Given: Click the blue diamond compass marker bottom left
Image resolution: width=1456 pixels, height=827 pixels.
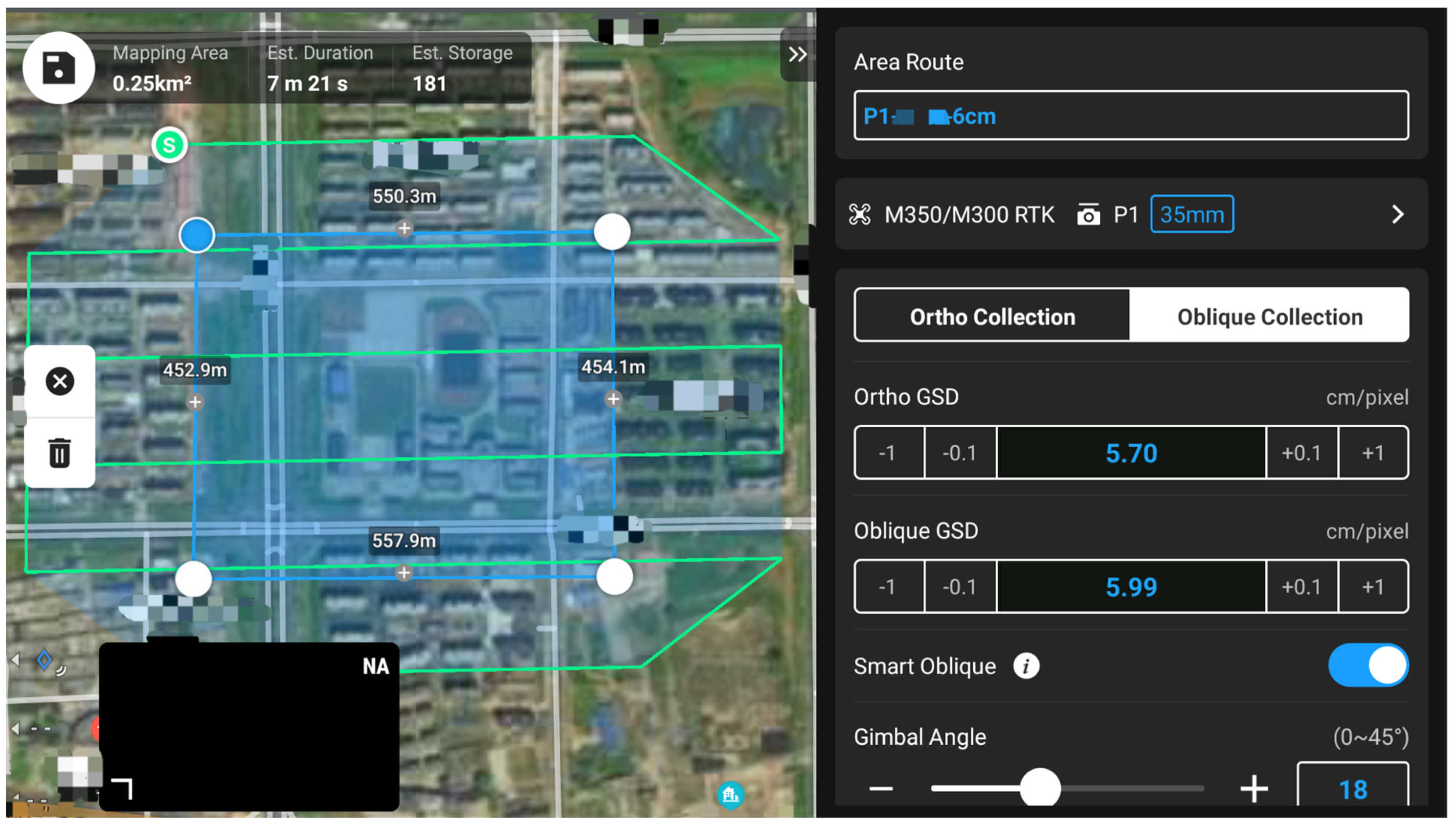Looking at the screenshot, I should 45,660.
